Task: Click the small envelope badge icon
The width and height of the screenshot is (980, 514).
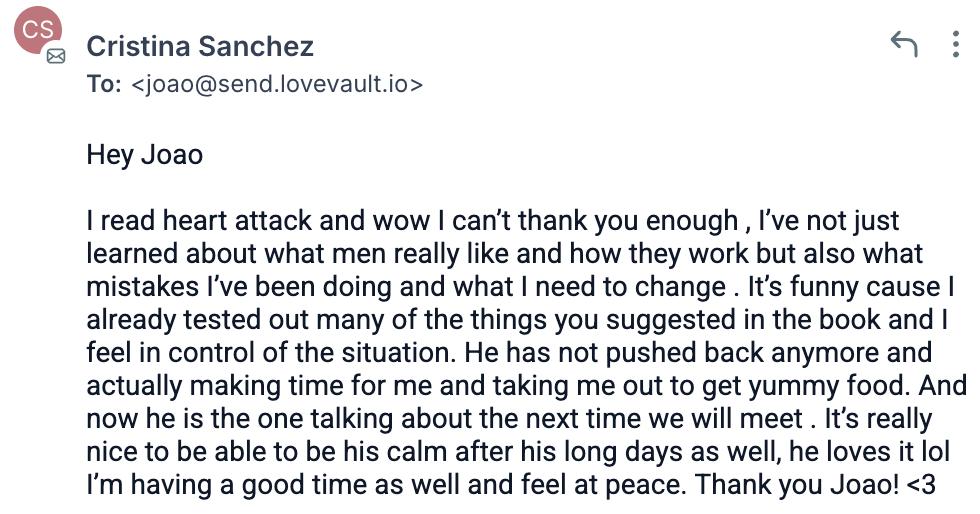Action: coord(56,56)
